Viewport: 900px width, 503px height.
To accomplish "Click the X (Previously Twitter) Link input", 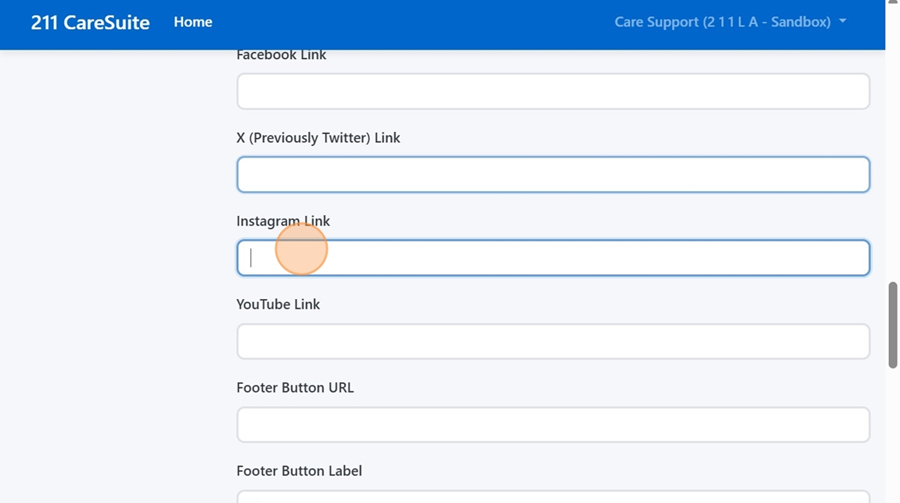I will [x=552, y=175].
